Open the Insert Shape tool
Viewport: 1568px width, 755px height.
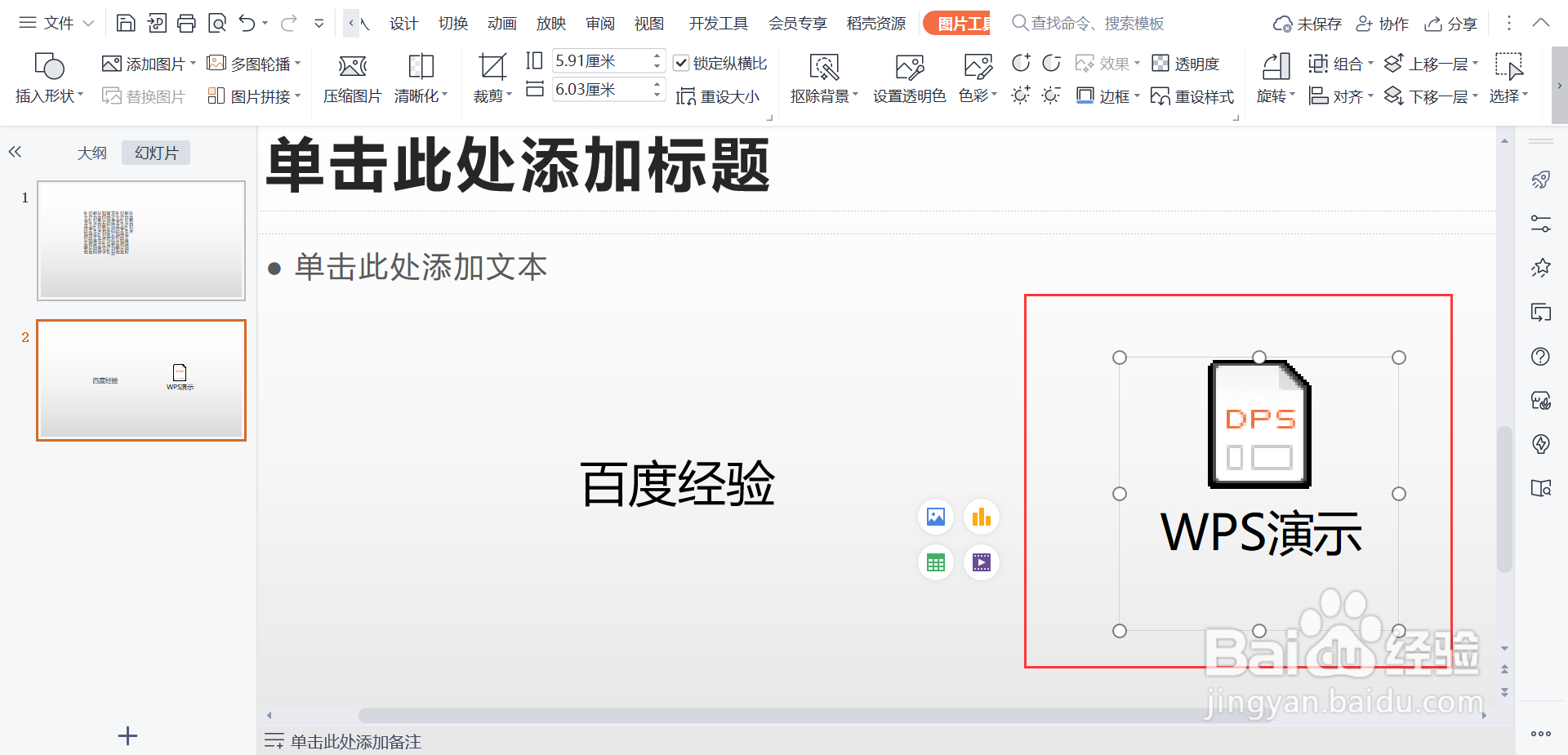pyautogui.click(x=49, y=78)
